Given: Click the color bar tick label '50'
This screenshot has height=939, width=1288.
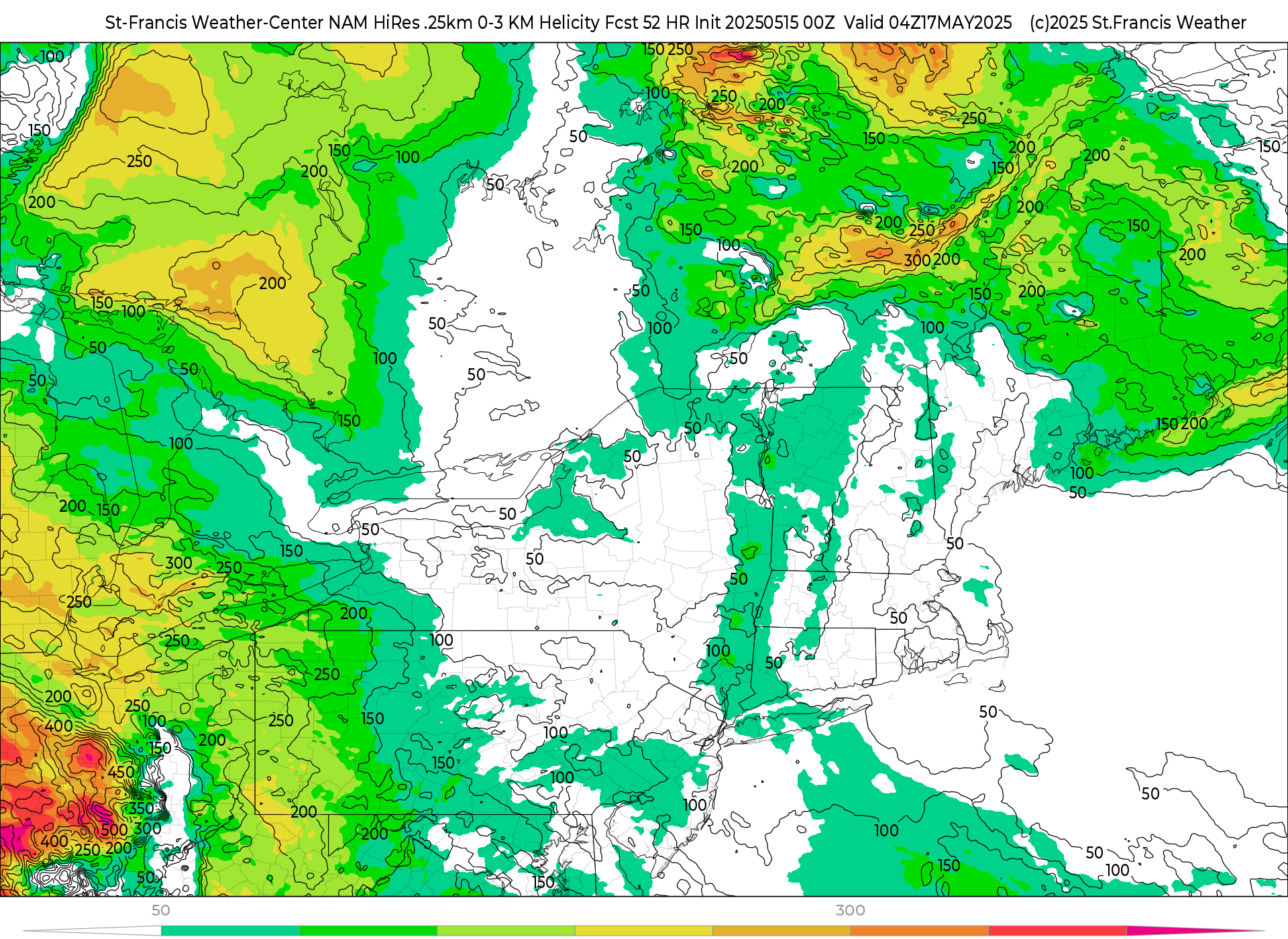Looking at the screenshot, I should click(160, 910).
